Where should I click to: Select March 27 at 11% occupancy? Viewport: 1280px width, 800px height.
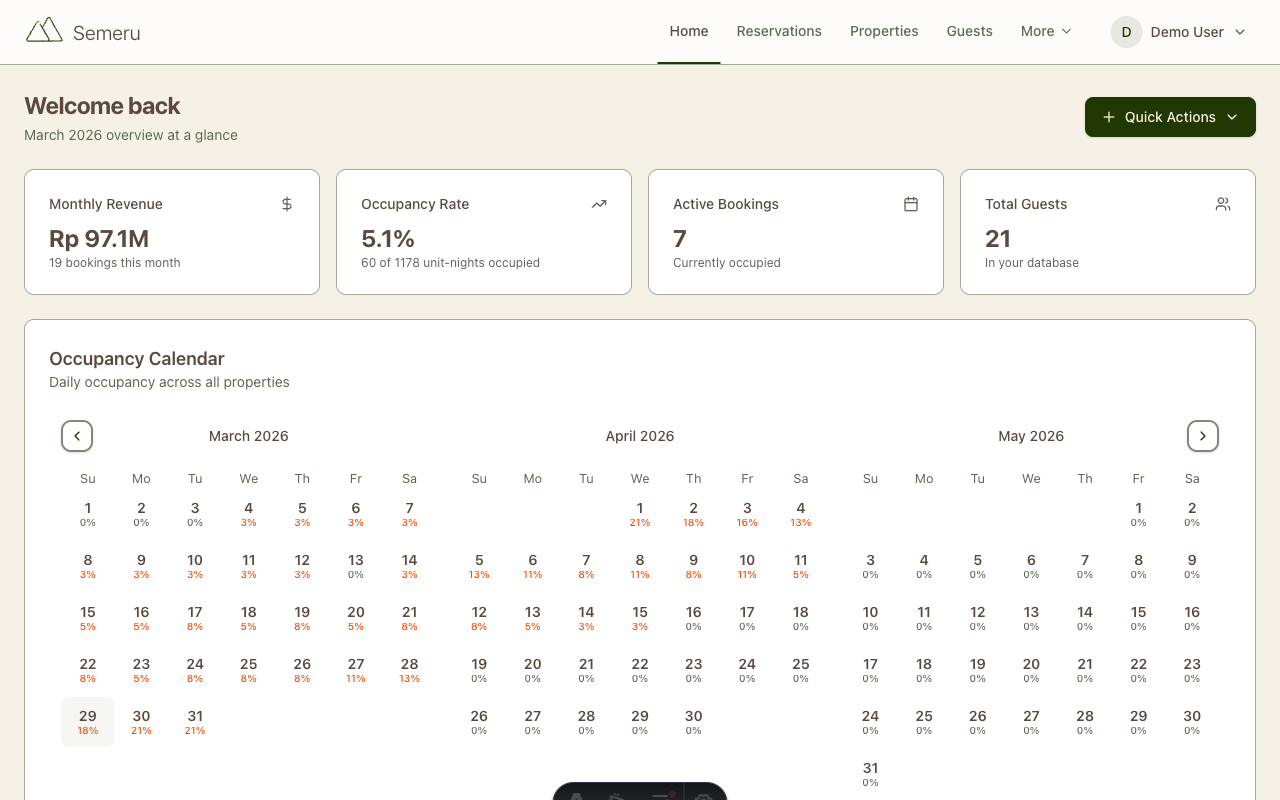356,670
